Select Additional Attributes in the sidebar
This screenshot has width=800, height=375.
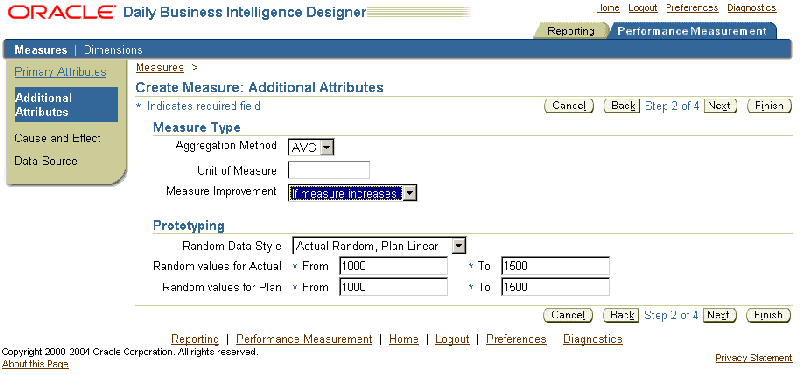[66, 105]
